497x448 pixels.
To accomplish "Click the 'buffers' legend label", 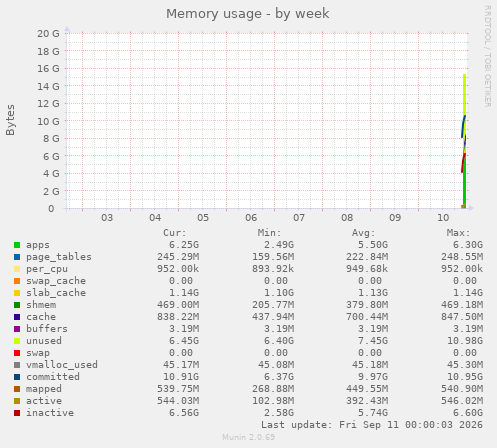I will click(x=47, y=329).
